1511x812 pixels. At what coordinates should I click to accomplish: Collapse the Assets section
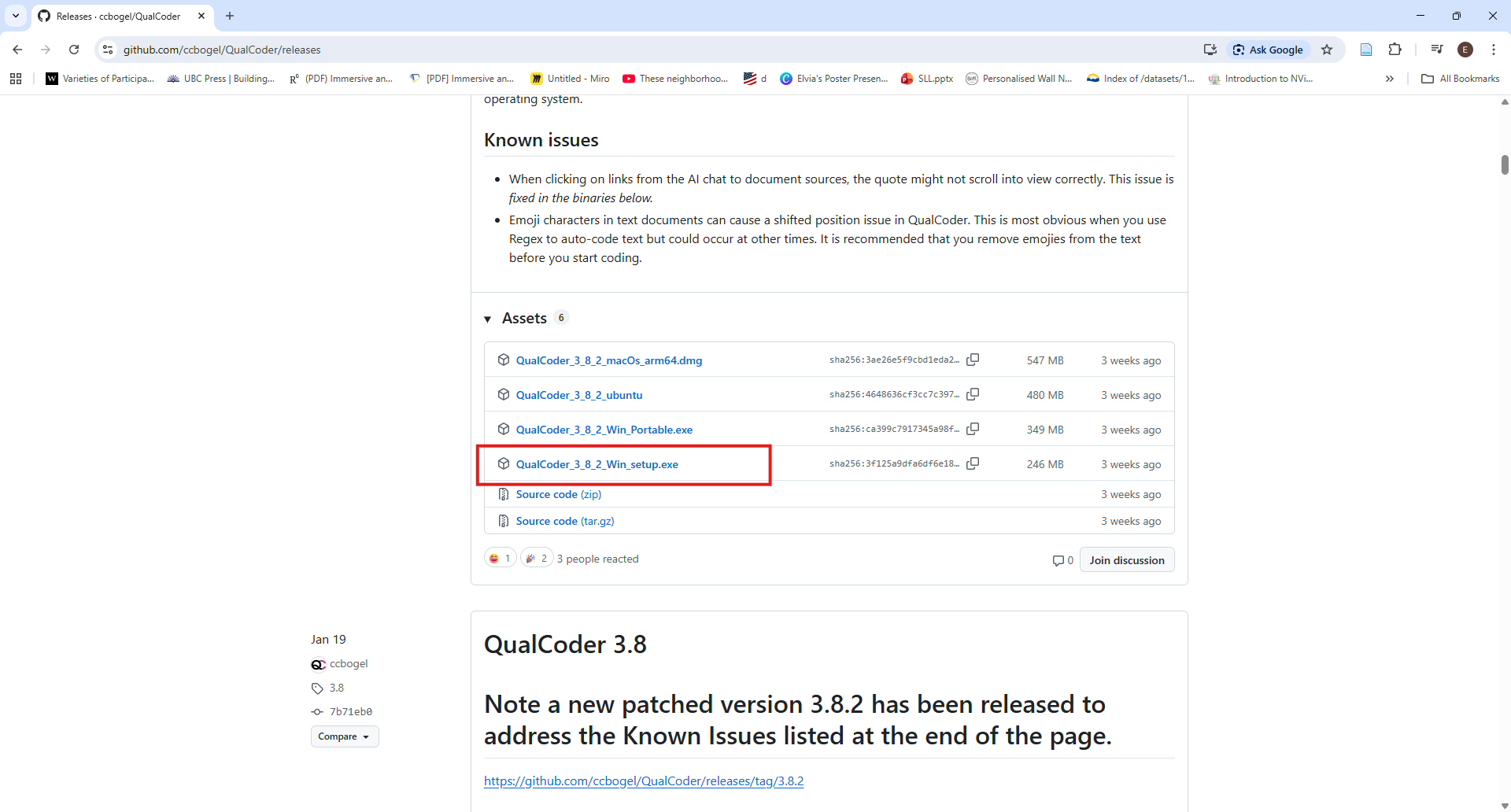pyautogui.click(x=488, y=319)
